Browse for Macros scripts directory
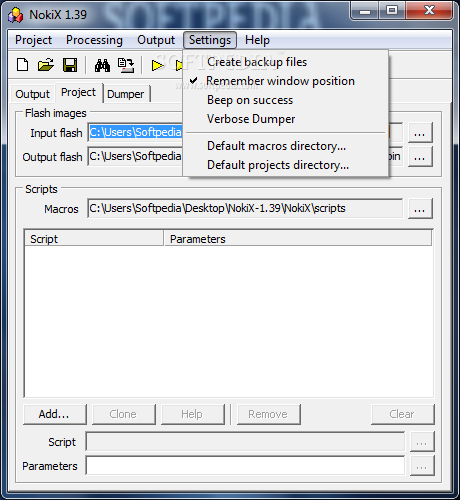Screen dimensions: 460x500 (x=420, y=209)
